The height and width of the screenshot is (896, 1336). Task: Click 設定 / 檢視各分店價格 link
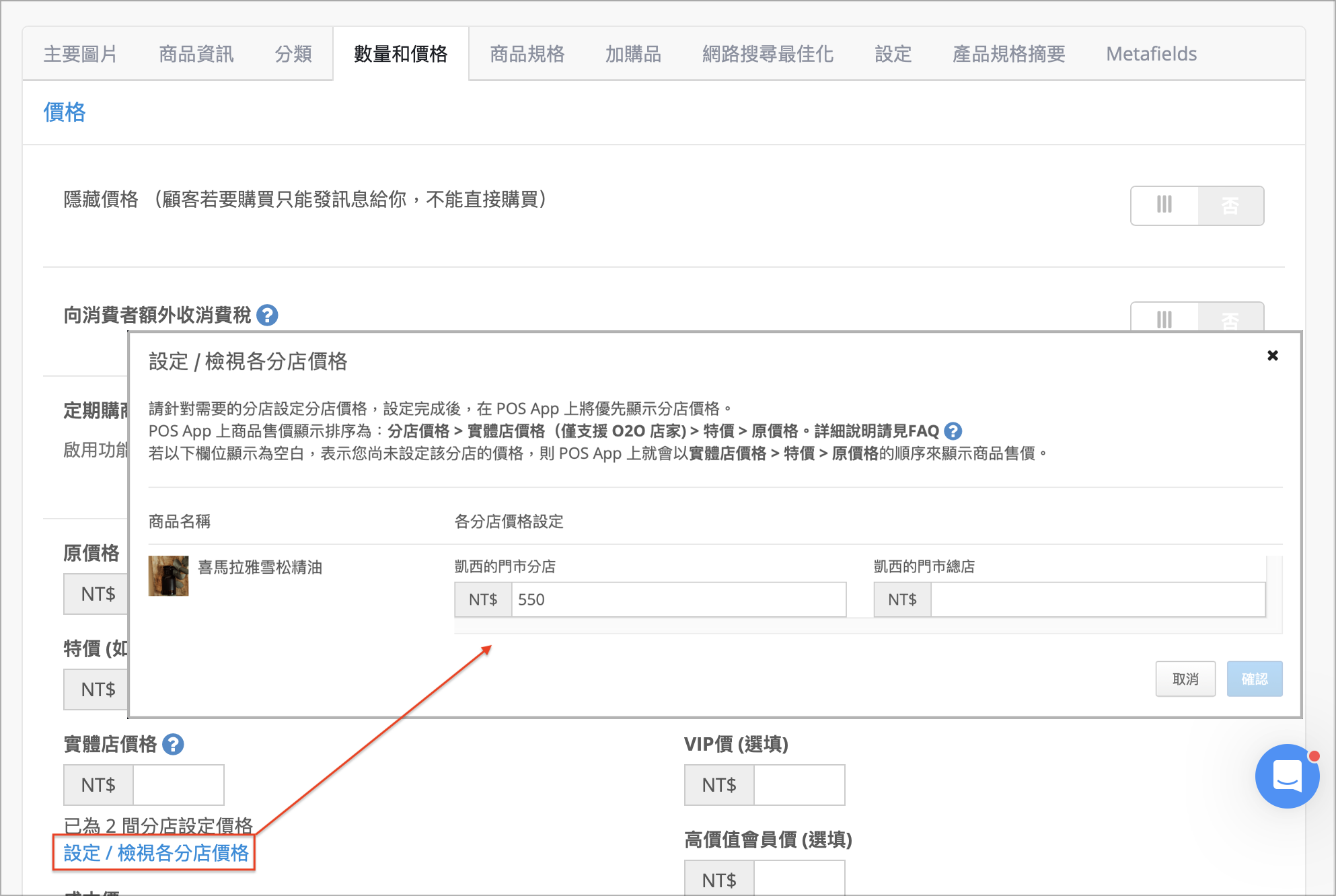point(156,853)
